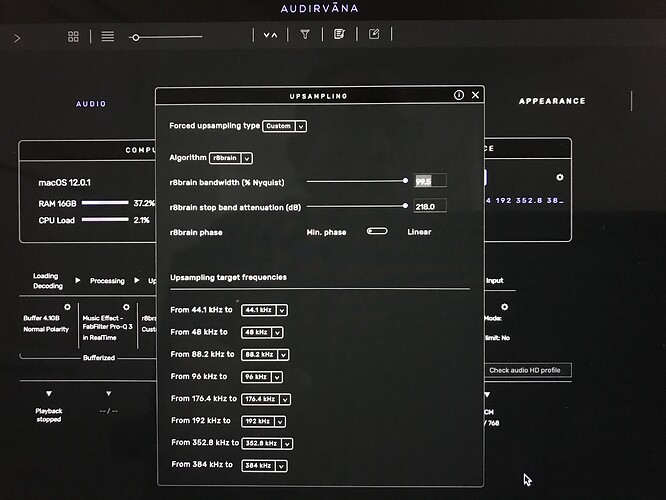Open the From 192 kHz target dropdown
Viewport: 666px width, 500px height.
(263, 421)
